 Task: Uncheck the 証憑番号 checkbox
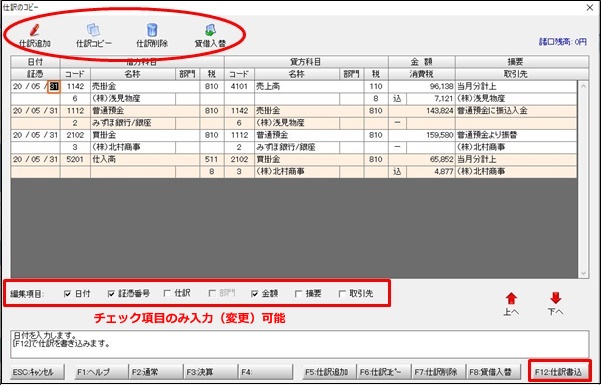[111, 294]
